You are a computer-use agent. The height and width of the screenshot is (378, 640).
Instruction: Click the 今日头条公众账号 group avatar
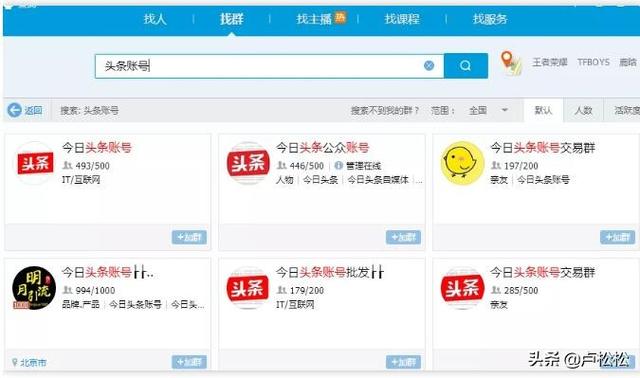(x=248, y=163)
